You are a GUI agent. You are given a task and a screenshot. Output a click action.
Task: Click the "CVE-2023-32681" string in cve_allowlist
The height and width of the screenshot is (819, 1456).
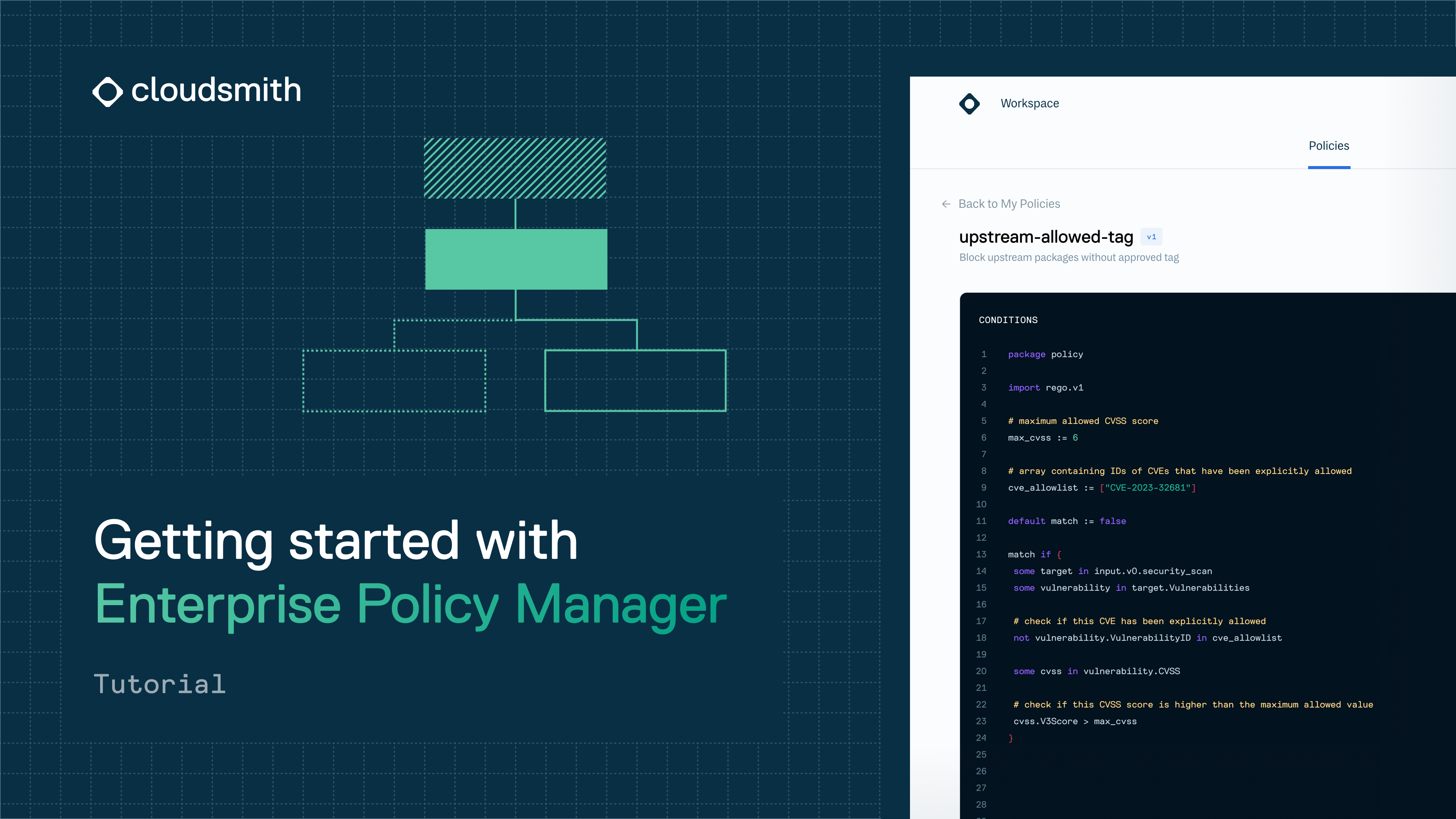[x=1147, y=488]
